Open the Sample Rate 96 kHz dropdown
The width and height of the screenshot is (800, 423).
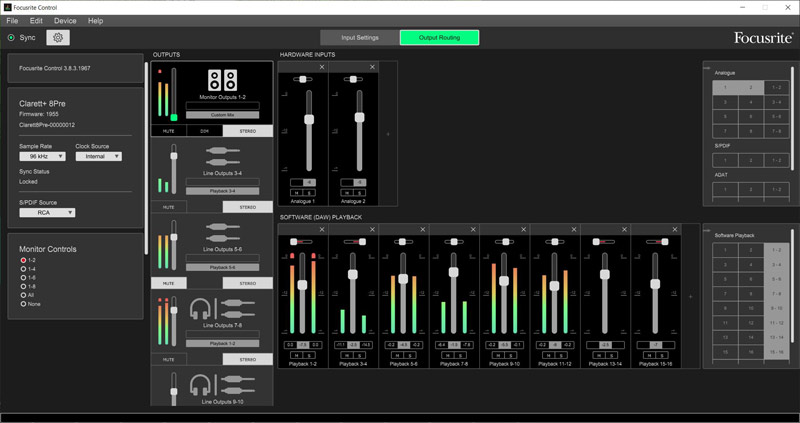[43, 156]
